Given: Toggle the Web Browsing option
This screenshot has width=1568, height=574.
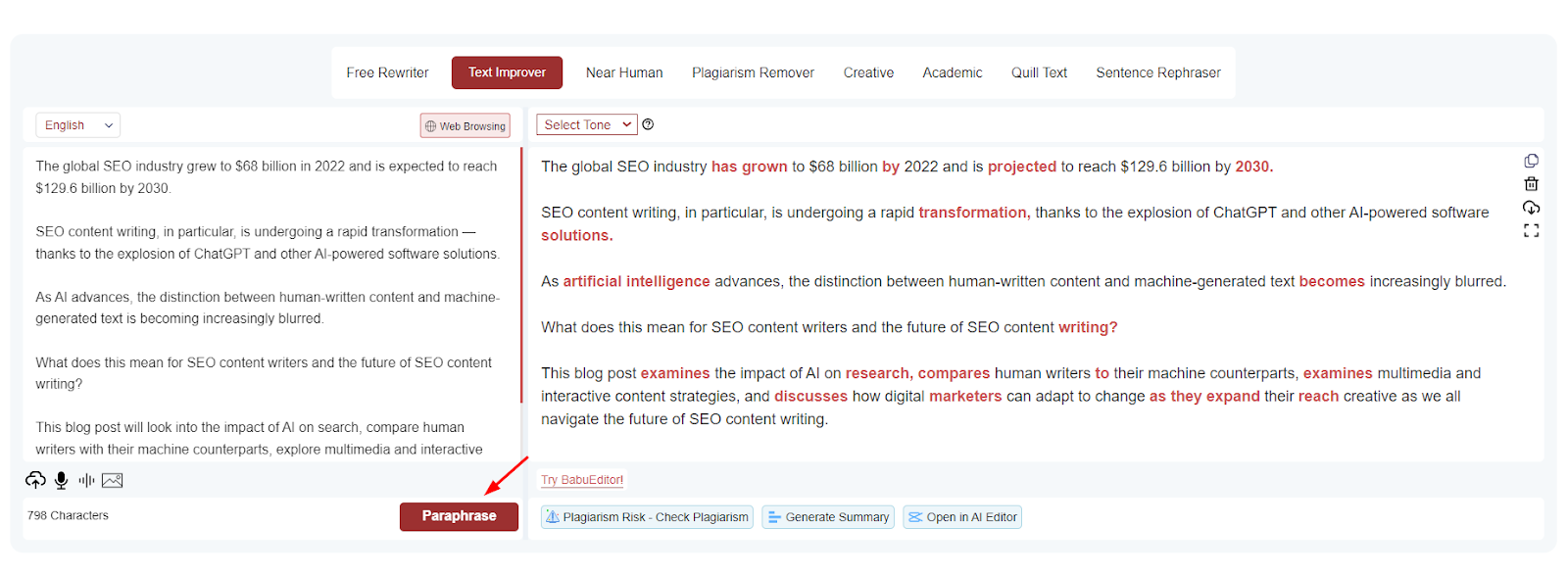Looking at the screenshot, I should [x=465, y=125].
